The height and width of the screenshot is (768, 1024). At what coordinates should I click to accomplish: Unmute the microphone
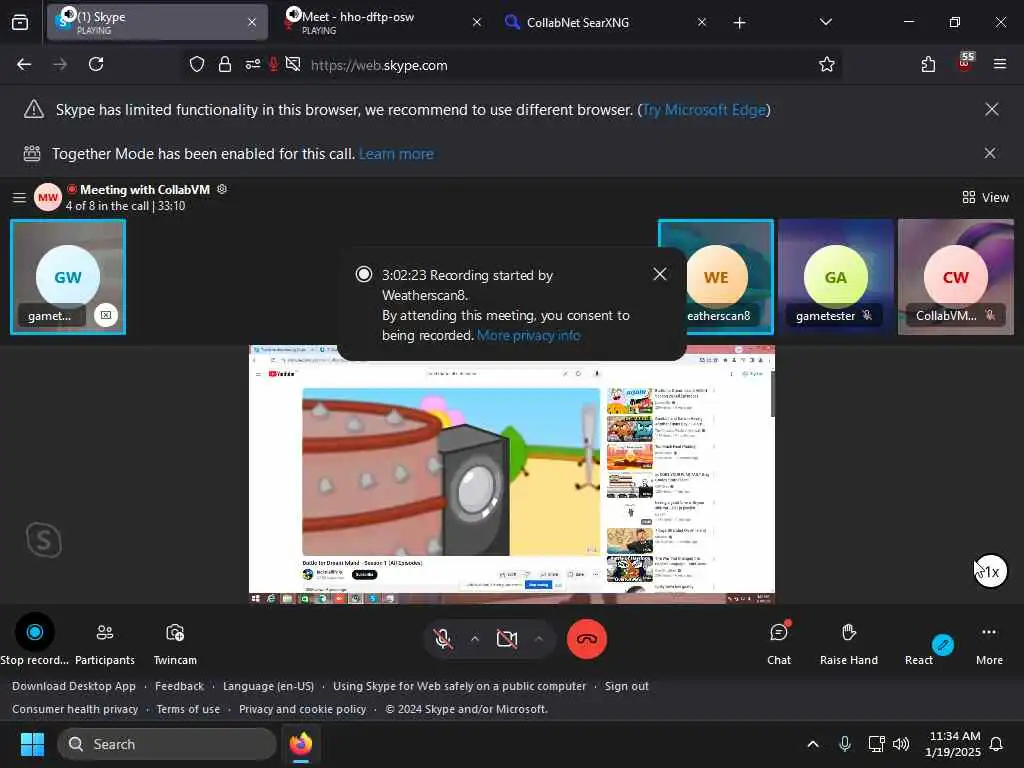click(443, 639)
